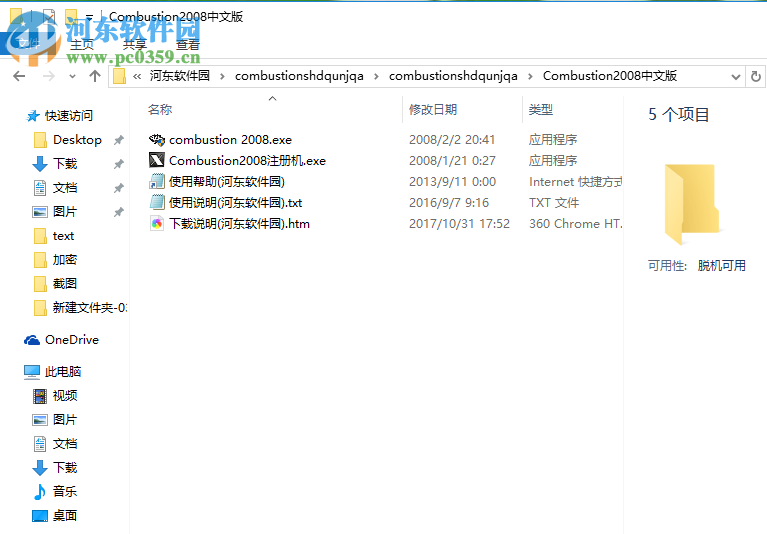Select 使用说明(河东软件园).txt file icon
Screen dimensions: 767x534
pyautogui.click(x=157, y=202)
